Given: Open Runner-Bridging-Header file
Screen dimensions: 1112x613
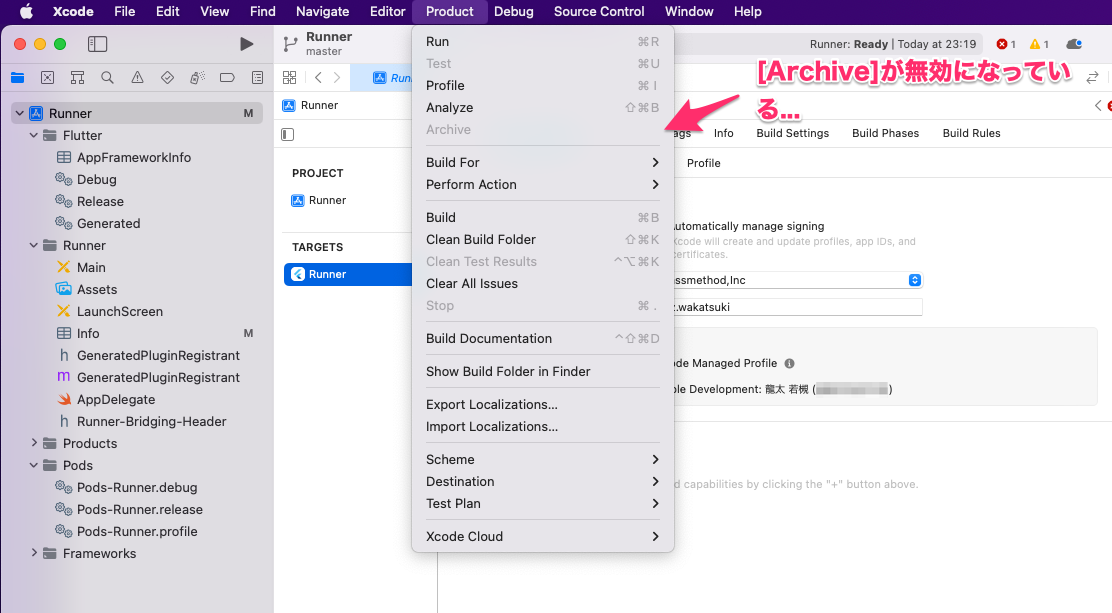Looking at the screenshot, I should point(152,421).
